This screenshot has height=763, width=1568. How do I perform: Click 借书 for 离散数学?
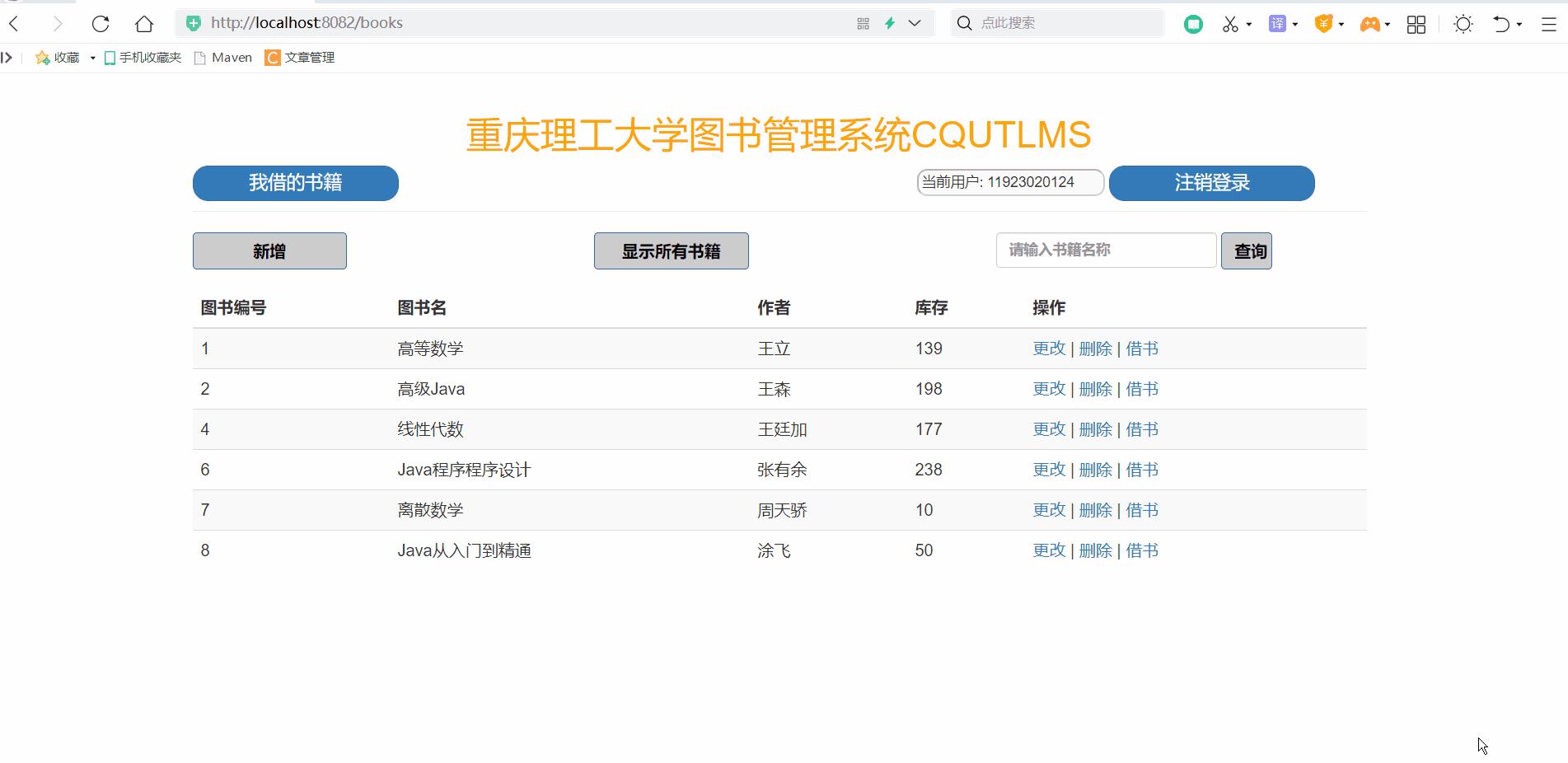tap(1142, 510)
